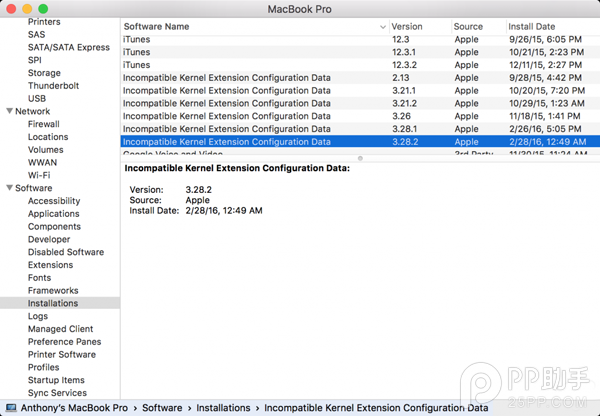
Task: Select Firewall in the sidebar
Action: click(43, 125)
